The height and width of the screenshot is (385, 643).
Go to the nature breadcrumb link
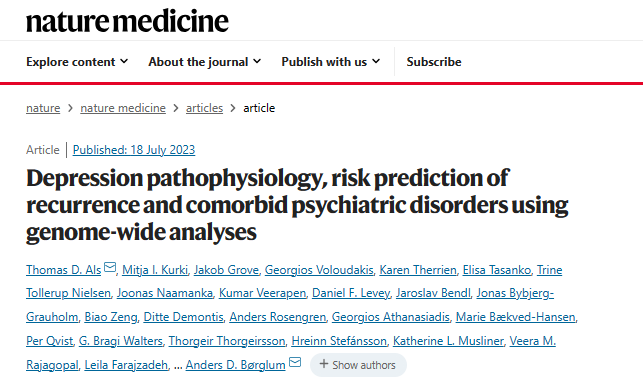pos(43,108)
